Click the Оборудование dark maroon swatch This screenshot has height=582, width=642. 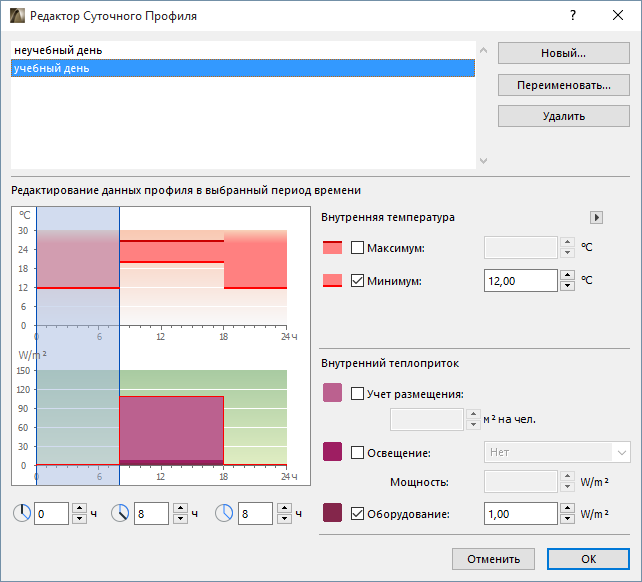332,513
